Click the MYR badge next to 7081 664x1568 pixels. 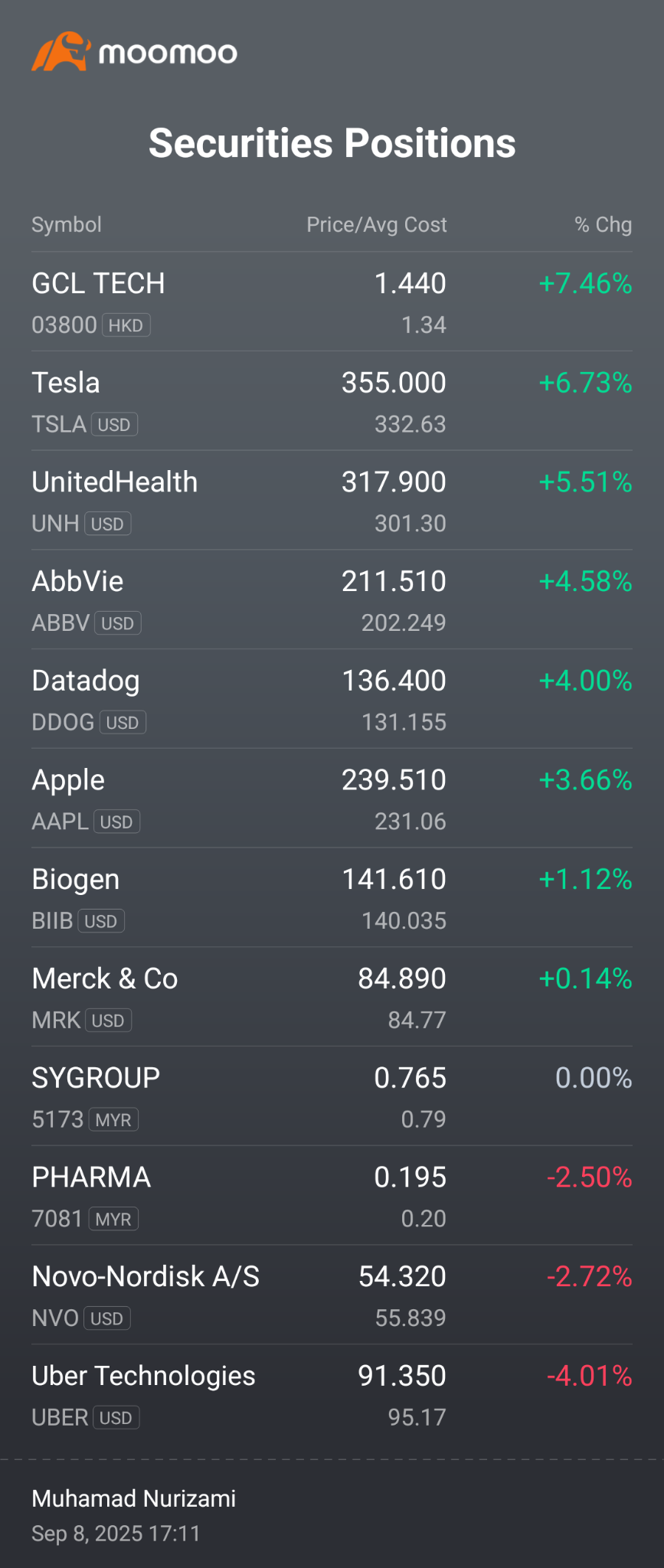coord(113,1219)
